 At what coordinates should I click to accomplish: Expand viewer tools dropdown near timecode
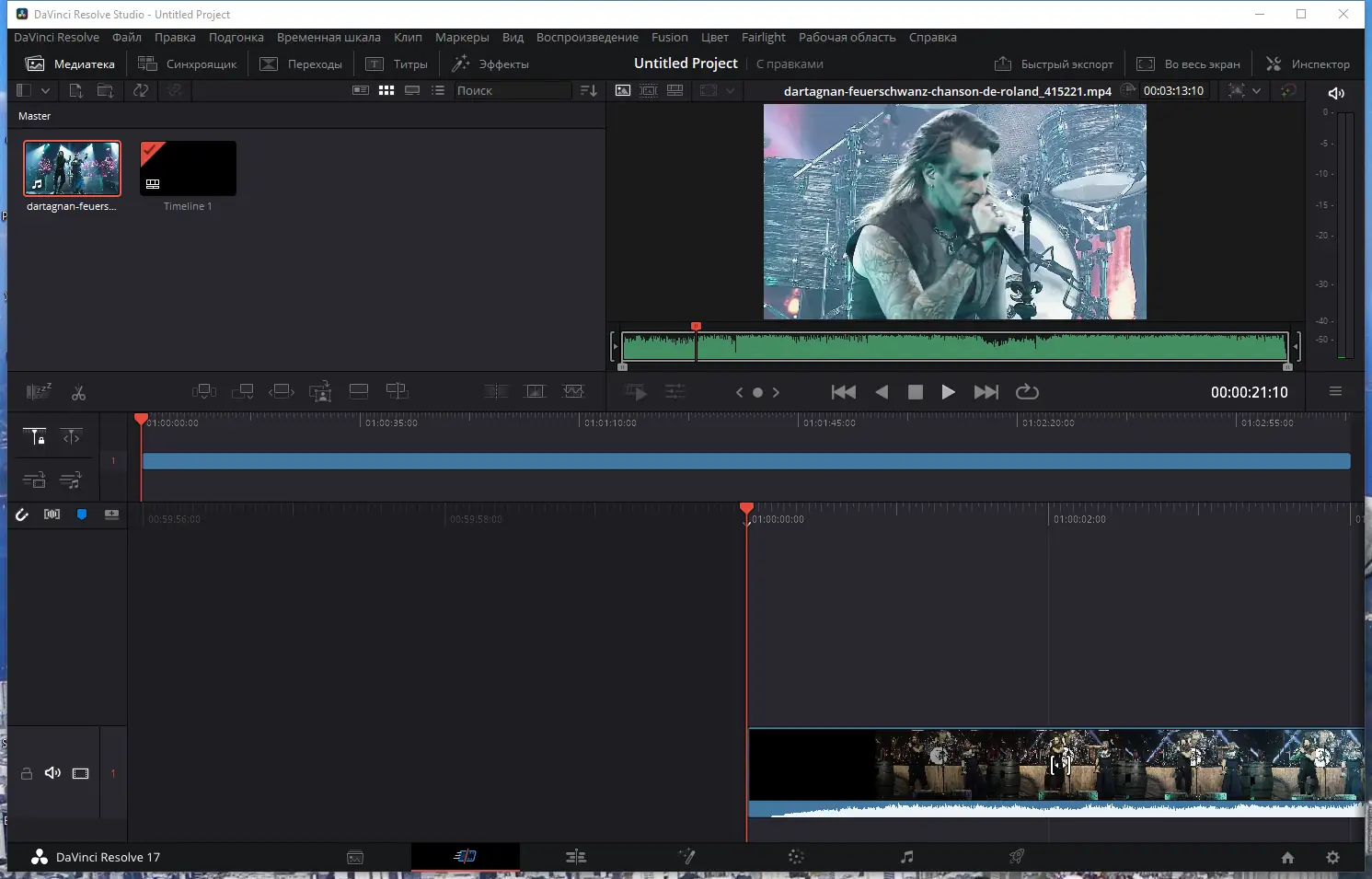[1256, 90]
